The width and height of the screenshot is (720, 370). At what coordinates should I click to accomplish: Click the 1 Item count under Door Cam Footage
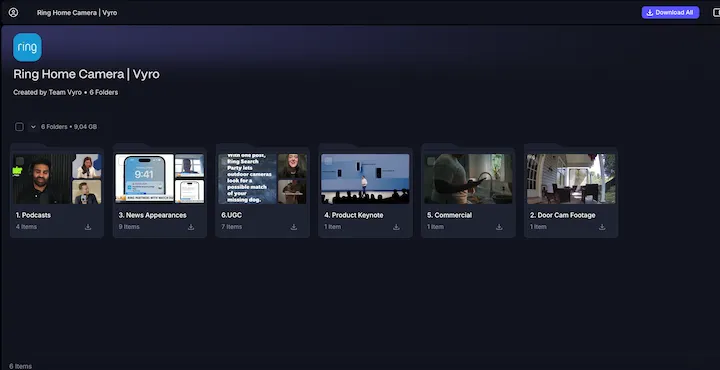(x=538, y=227)
